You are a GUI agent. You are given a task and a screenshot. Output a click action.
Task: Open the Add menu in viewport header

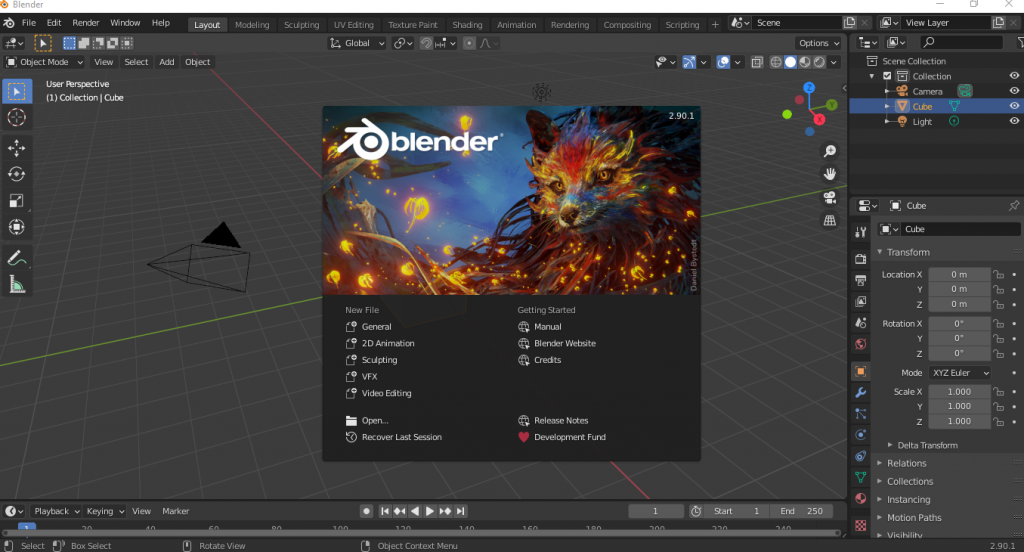(x=167, y=62)
